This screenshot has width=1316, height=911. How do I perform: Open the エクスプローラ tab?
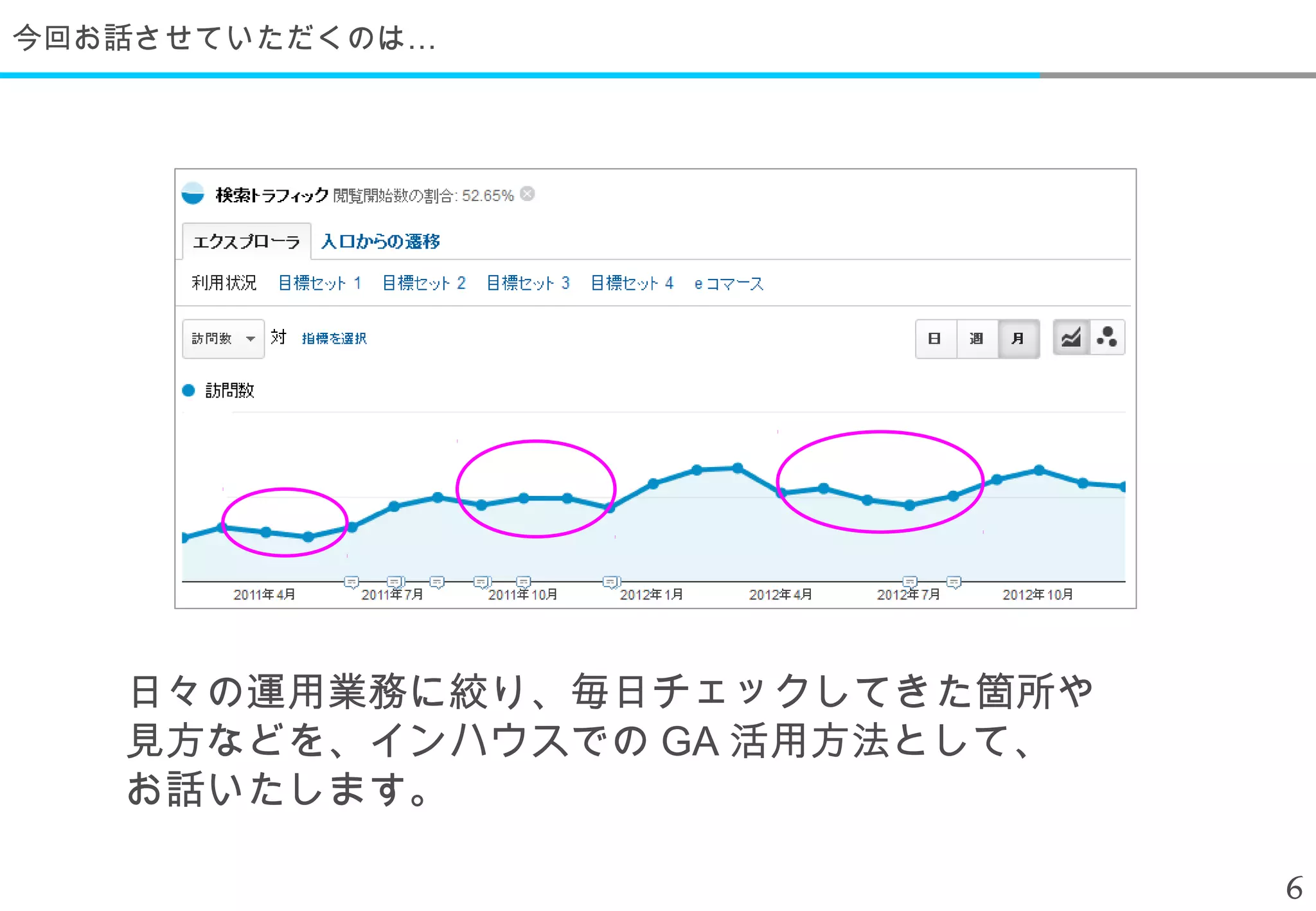[x=247, y=242]
